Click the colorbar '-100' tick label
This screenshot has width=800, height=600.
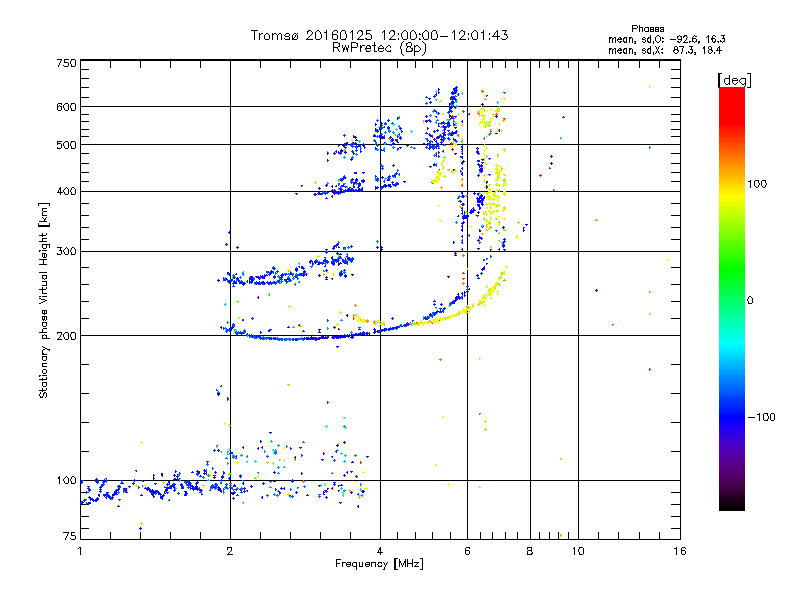click(x=761, y=417)
